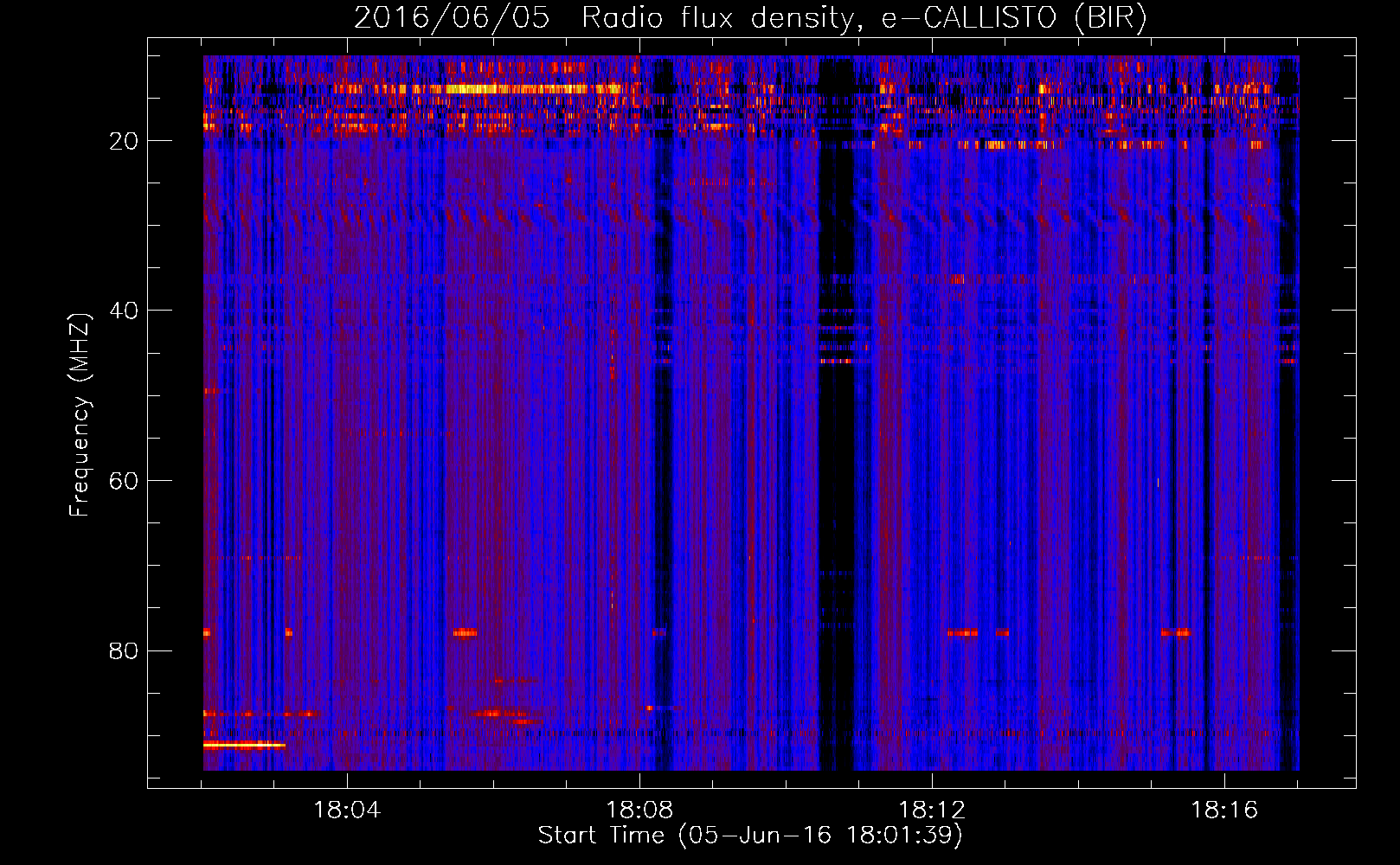Click the "80" frequency tick label
Screen dimensions: 1400x865
click(x=125, y=651)
